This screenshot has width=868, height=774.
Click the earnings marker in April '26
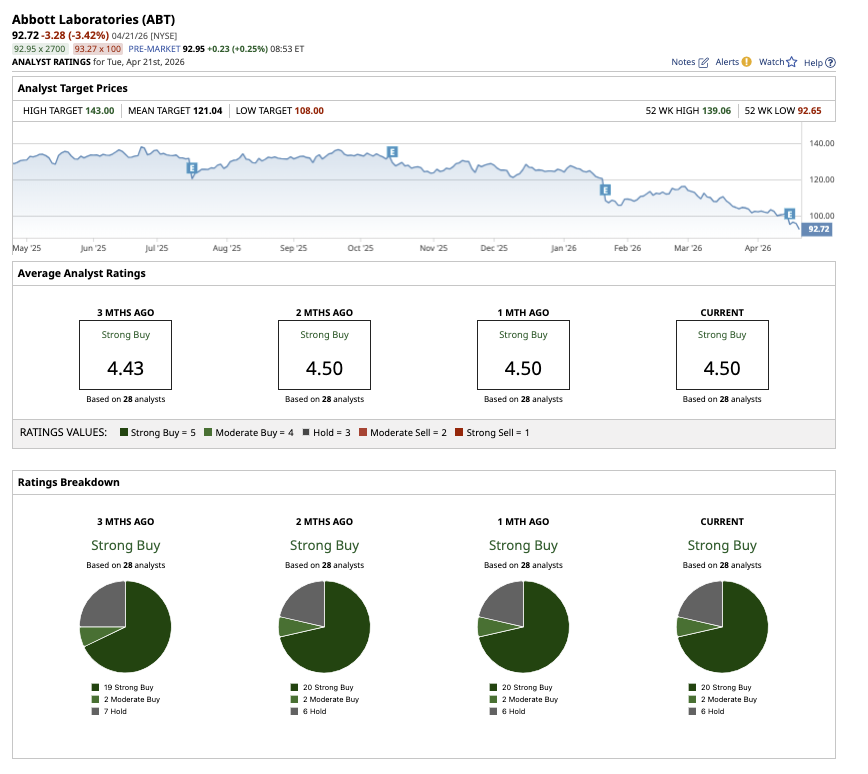789,214
